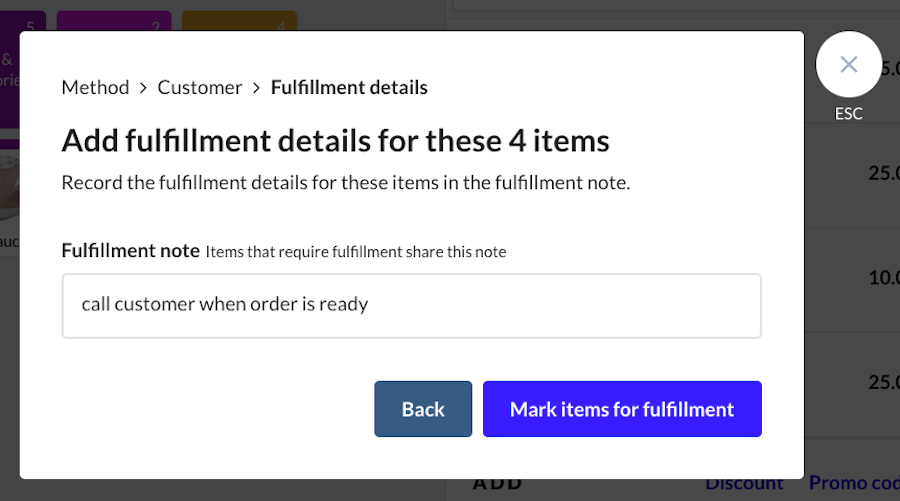Click the dialog heading about 4 items

pos(335,140)
